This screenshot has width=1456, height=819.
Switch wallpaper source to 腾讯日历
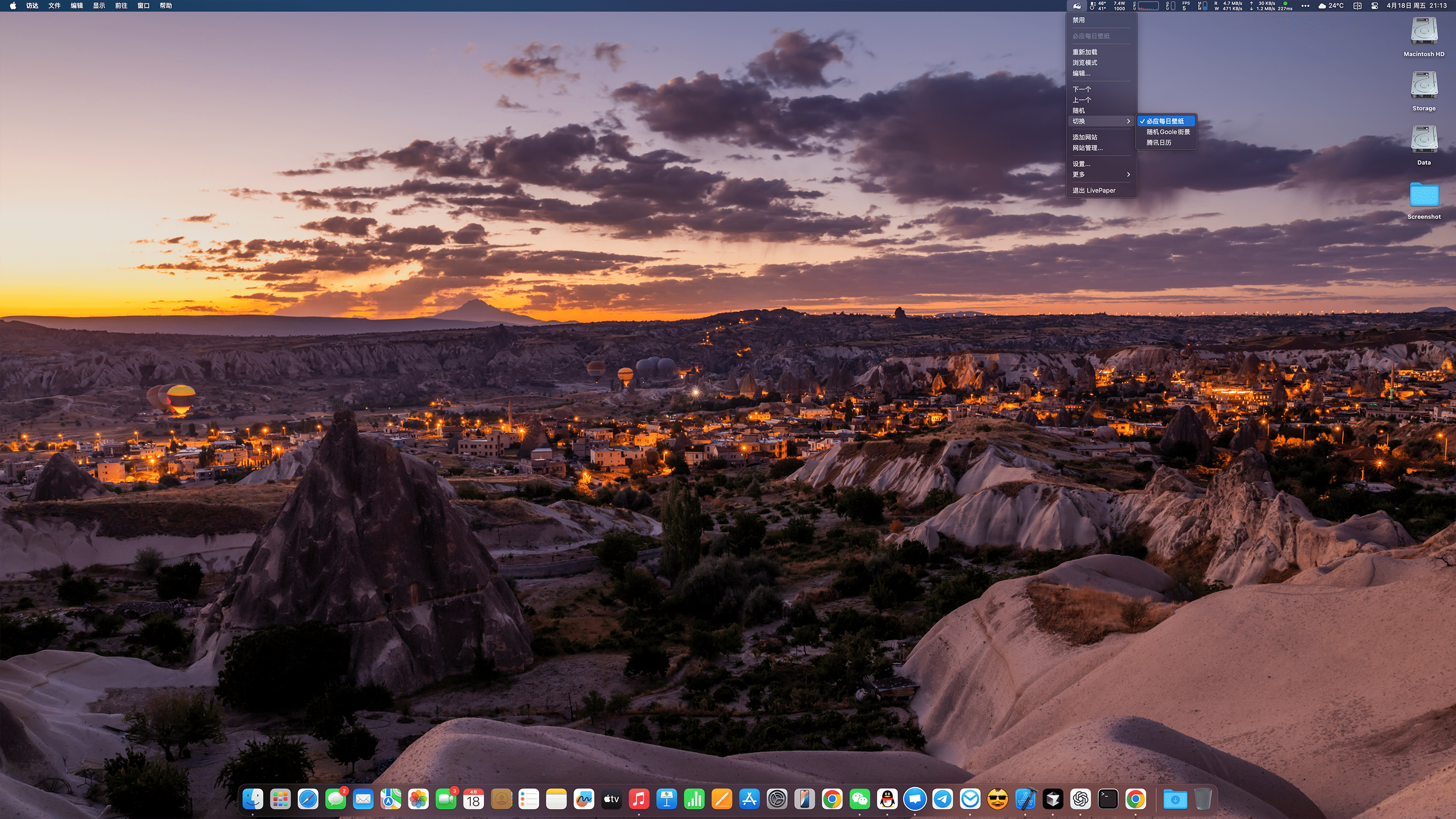1166,143
